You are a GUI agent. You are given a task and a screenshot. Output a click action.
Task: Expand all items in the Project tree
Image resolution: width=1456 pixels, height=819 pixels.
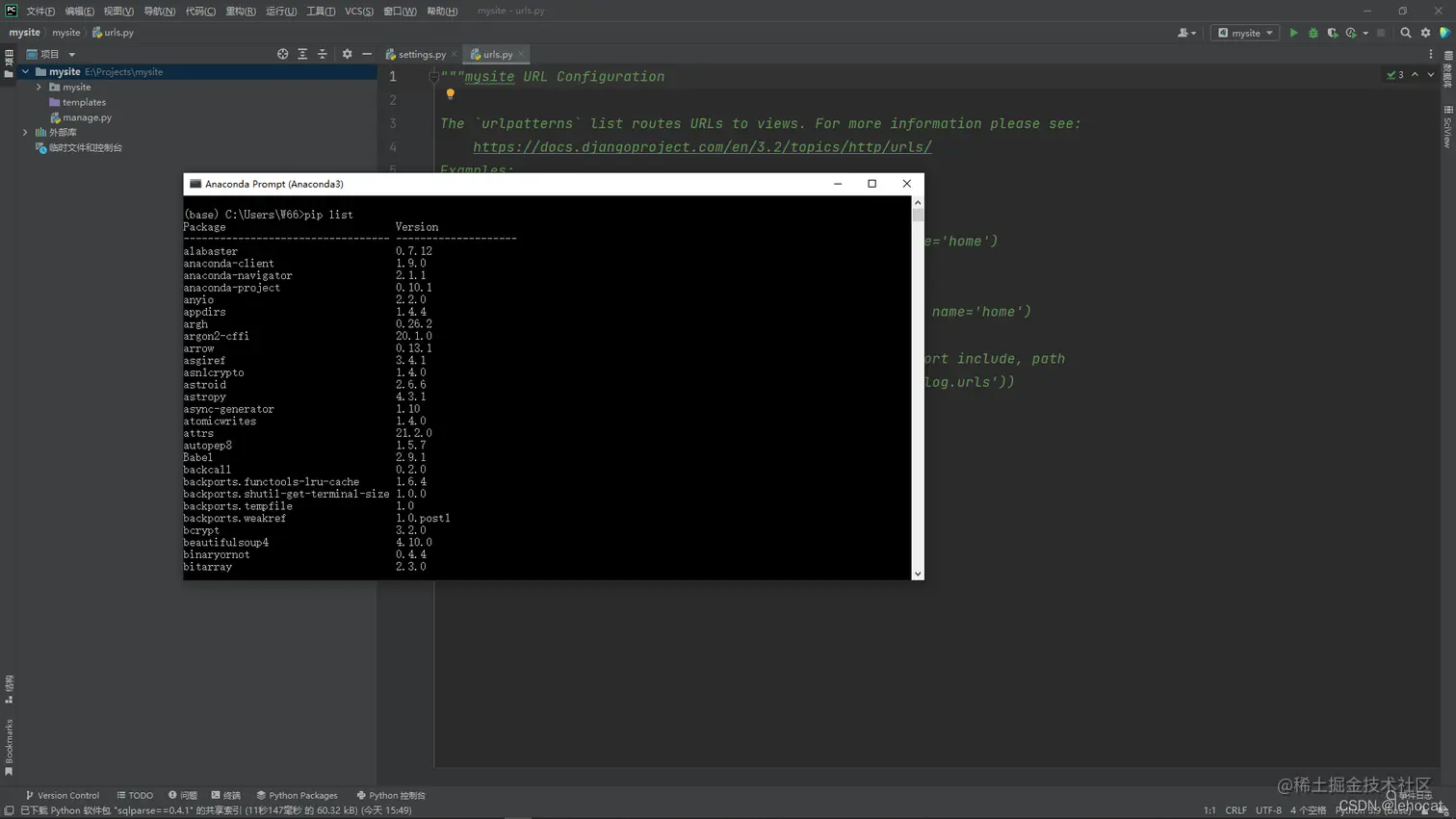[x=302, y=54]
